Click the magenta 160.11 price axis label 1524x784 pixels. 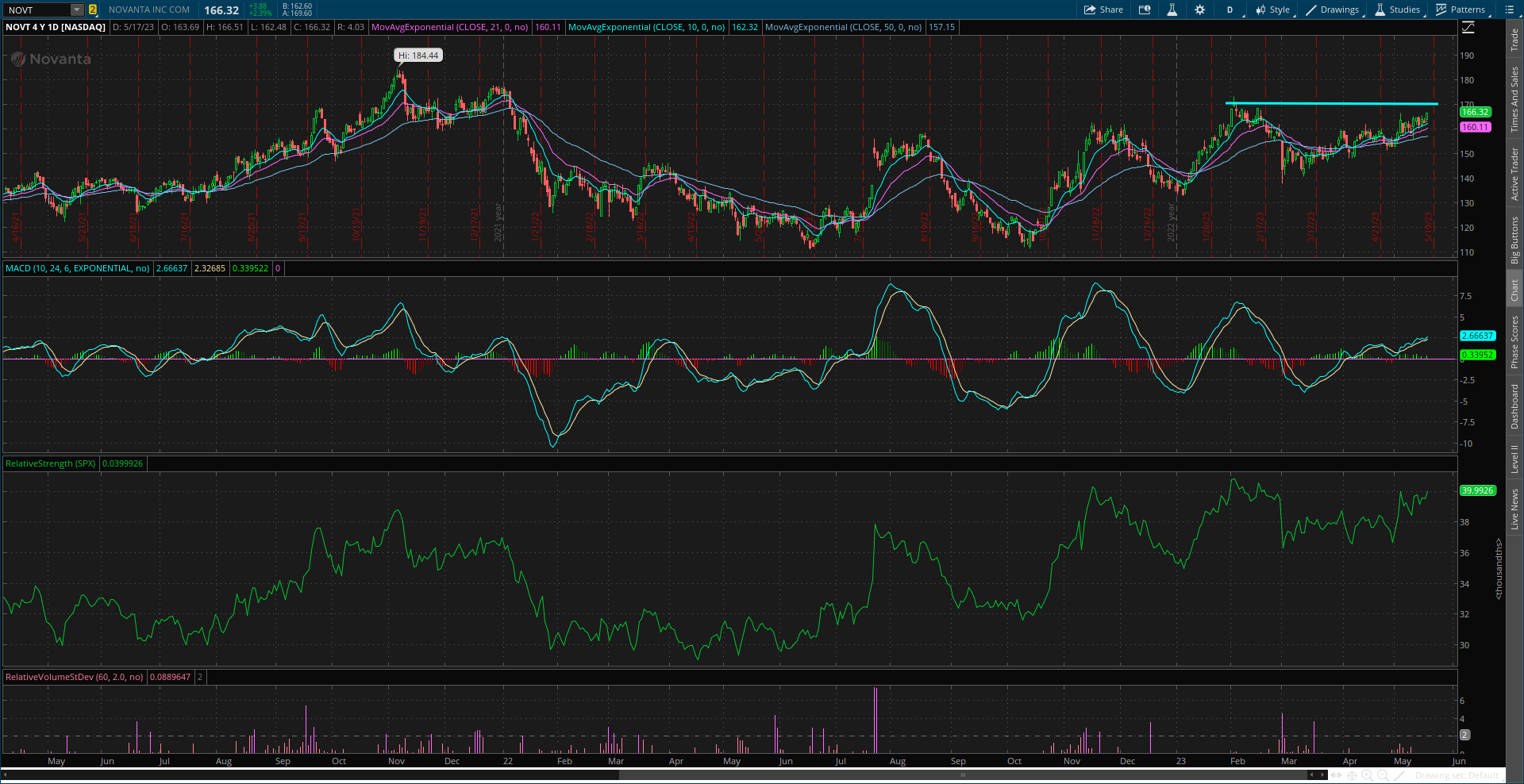coord(1476,127)
